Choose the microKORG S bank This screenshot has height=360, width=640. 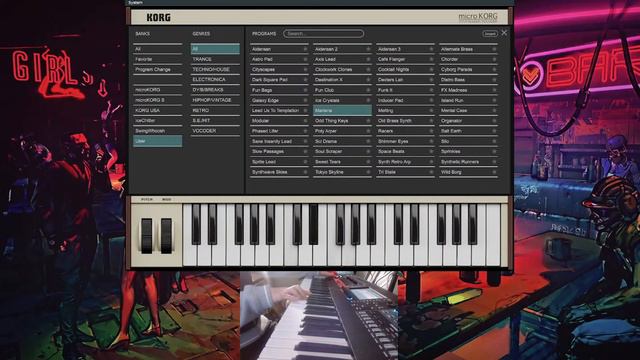click(x=158, y=100)
